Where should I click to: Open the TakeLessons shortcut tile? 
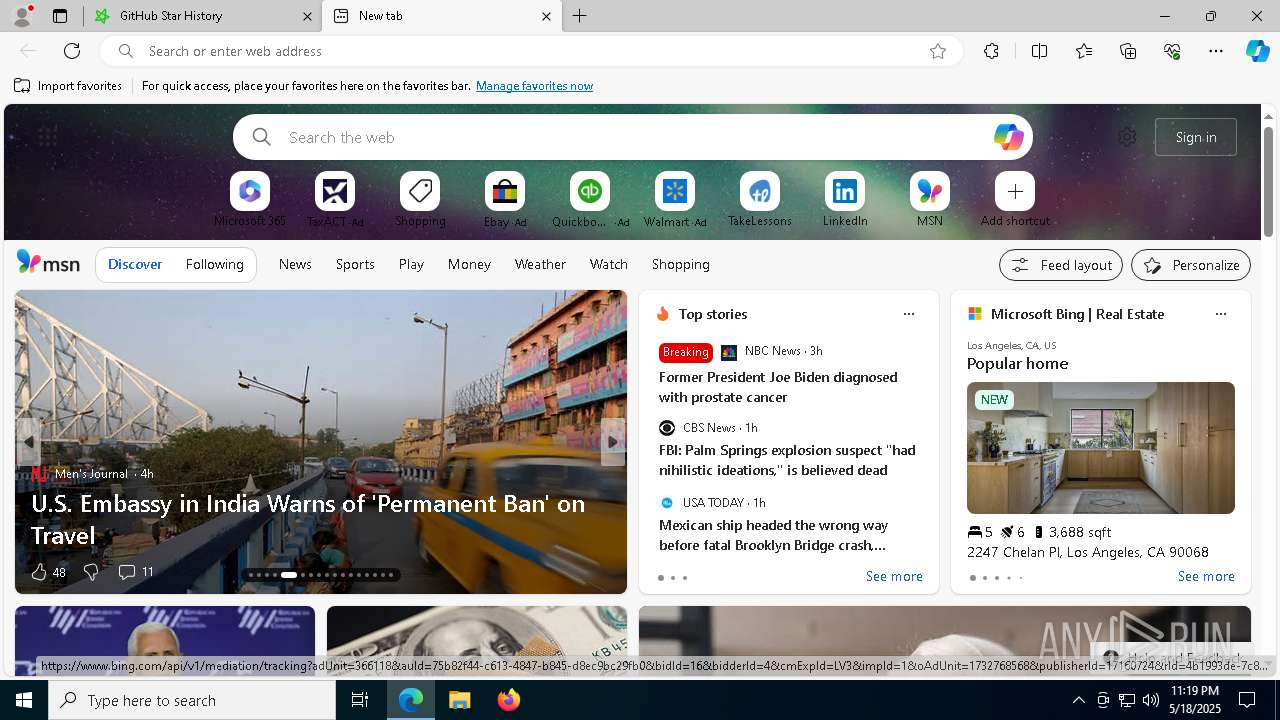pyautogui.click(x=760, y=191)
